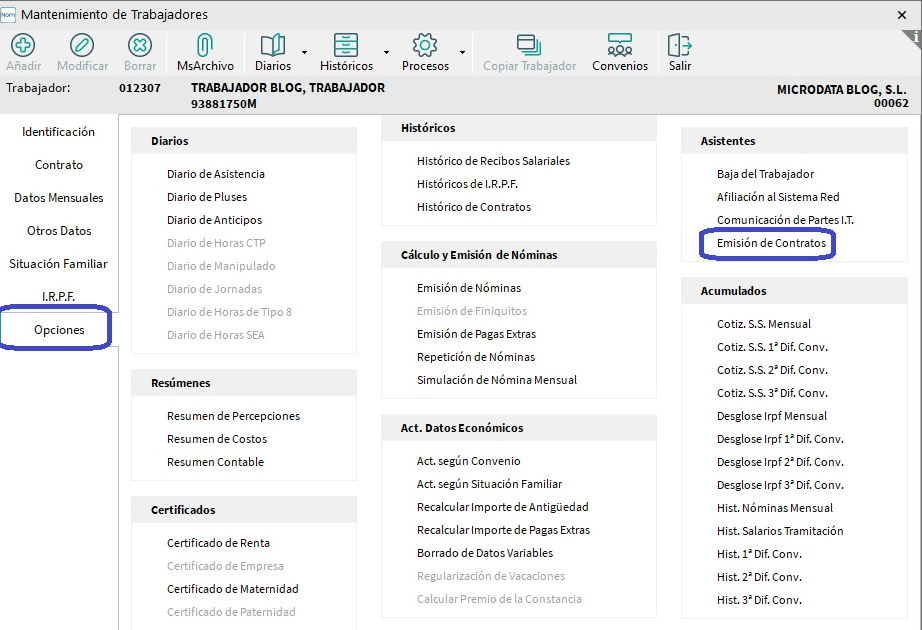Open the Situación Familiar tab
The width and height of the screenshot is (922, 630).
pos(59,264)
